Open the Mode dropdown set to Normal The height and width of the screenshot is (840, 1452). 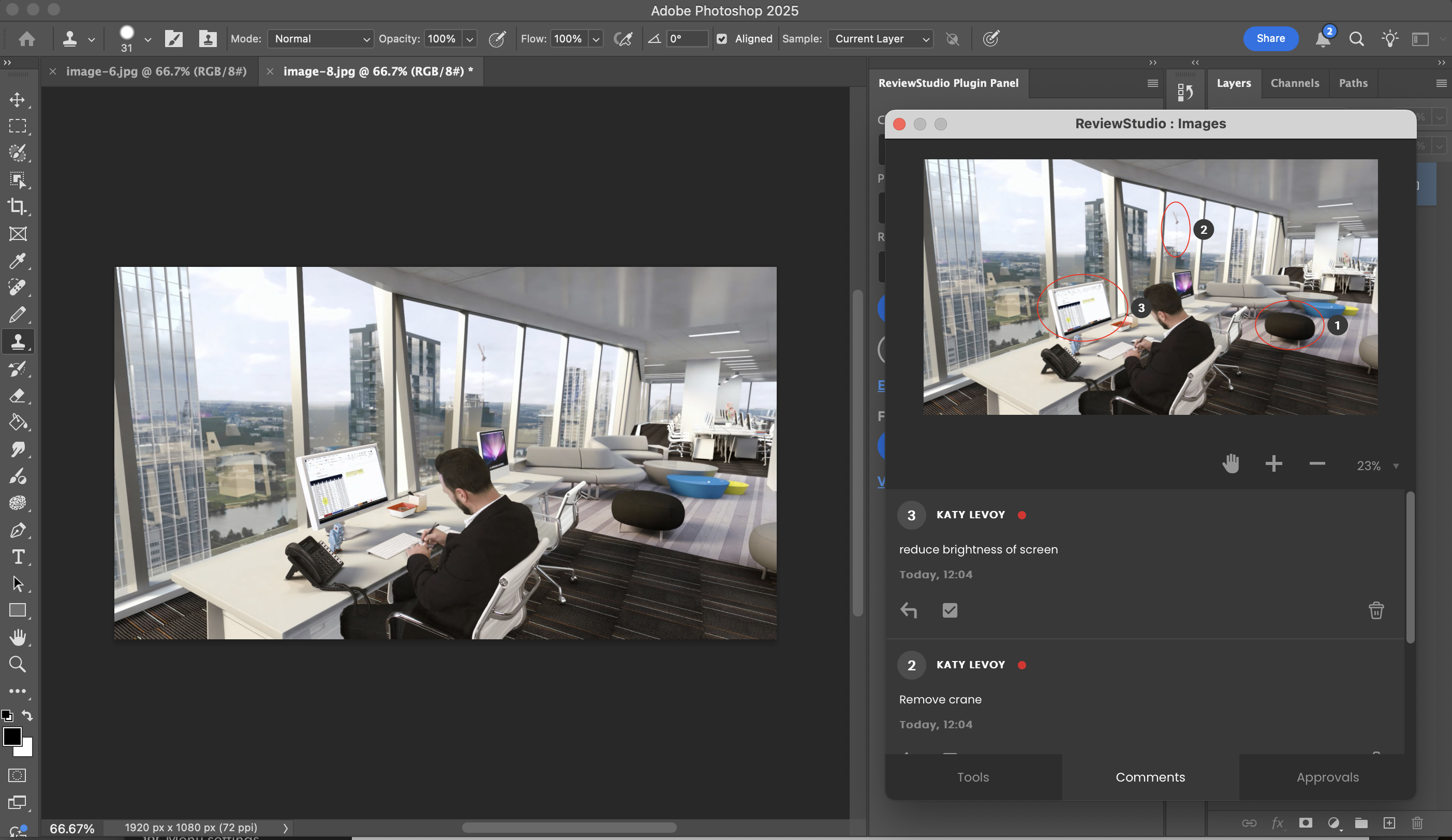click(320, 39)
